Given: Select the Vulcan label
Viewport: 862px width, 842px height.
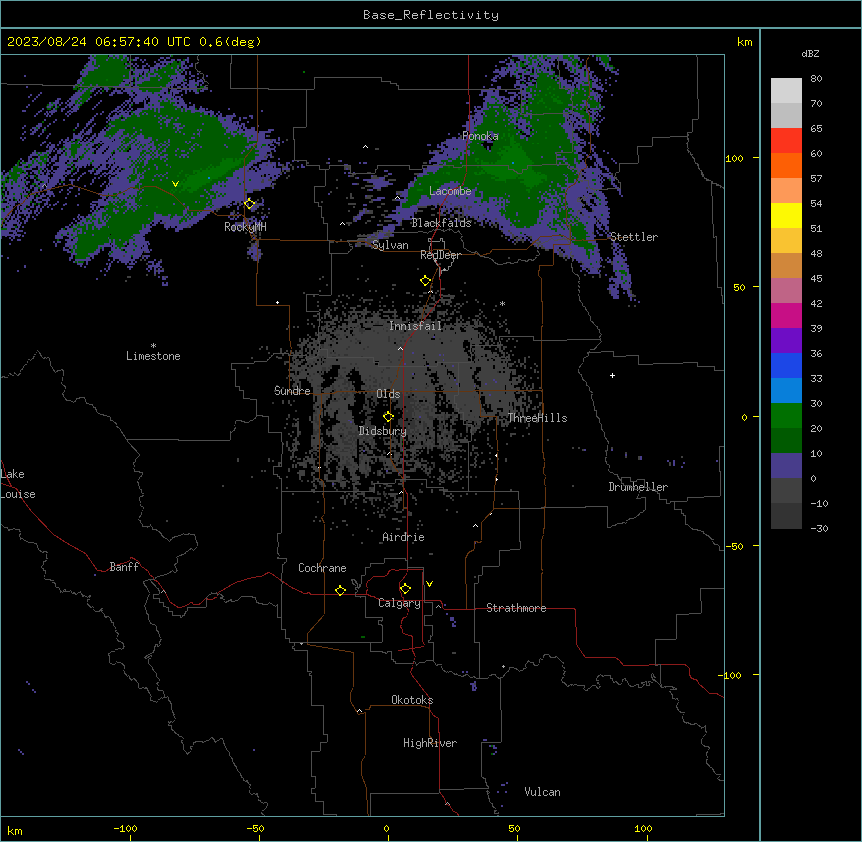Looking at the screenshot, I should coord(543,792).
